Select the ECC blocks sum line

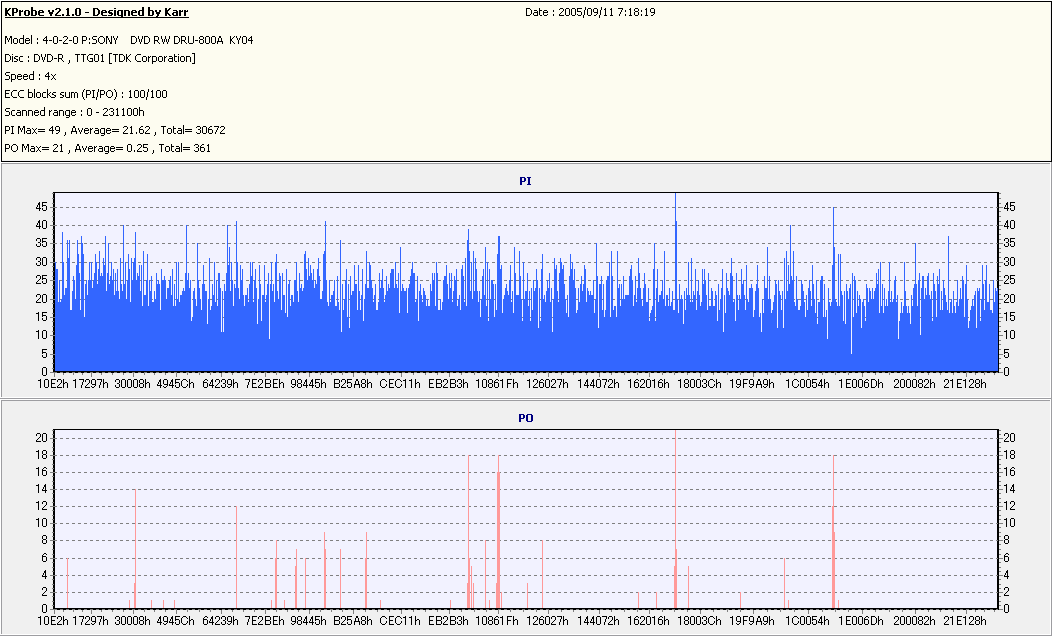click(x=86, y=94)
